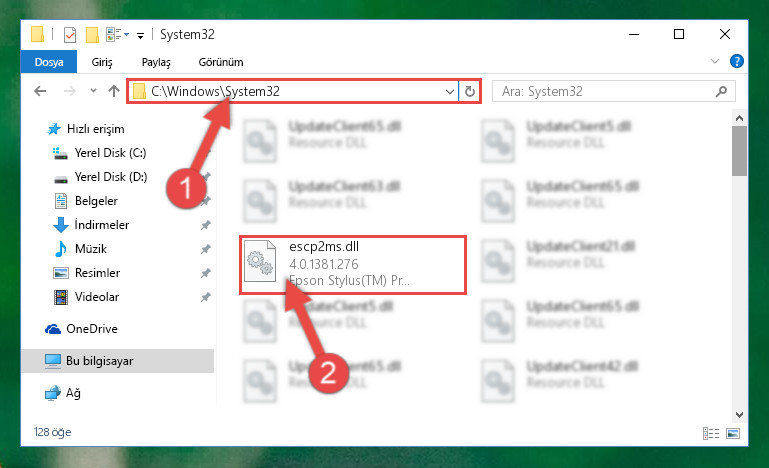Open the Dosya menu tab
The height and width of the screenshot is (468, 769).
pyautogui.click(x=49, y=62)
